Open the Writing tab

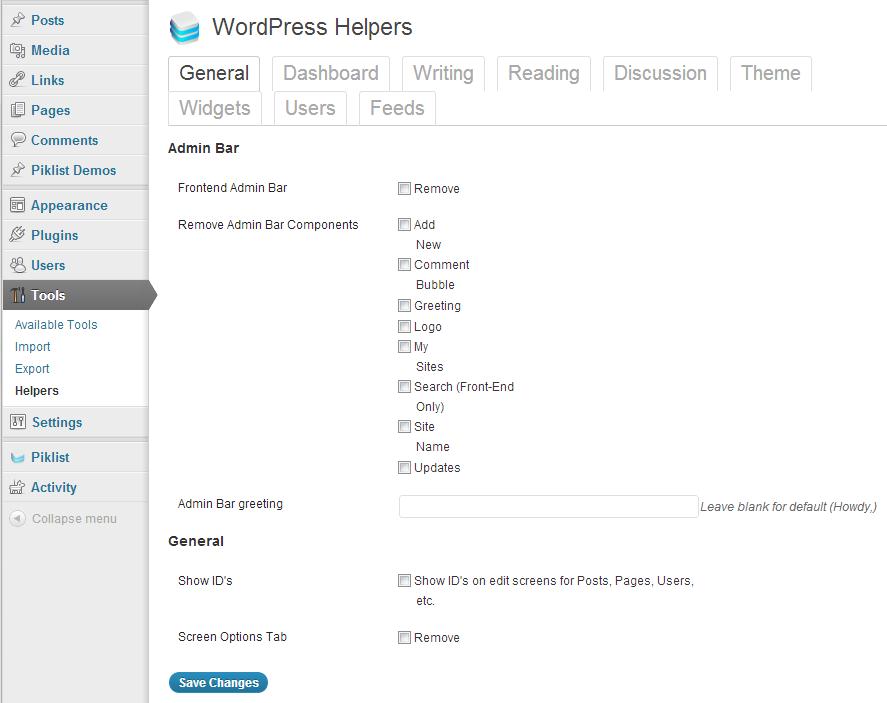coord(443,74)
